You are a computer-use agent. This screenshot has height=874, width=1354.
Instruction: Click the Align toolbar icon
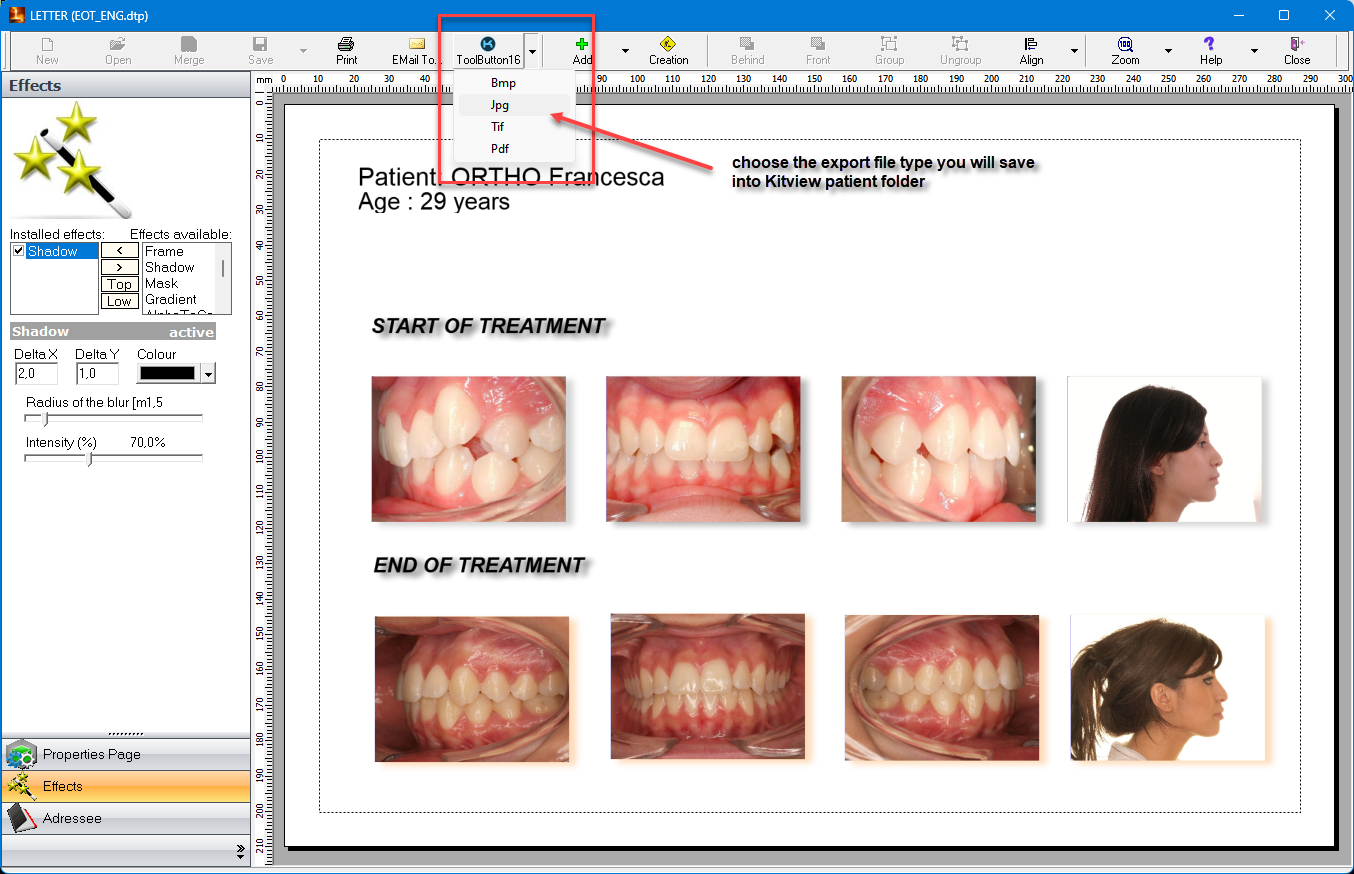tap(1031, 44)
